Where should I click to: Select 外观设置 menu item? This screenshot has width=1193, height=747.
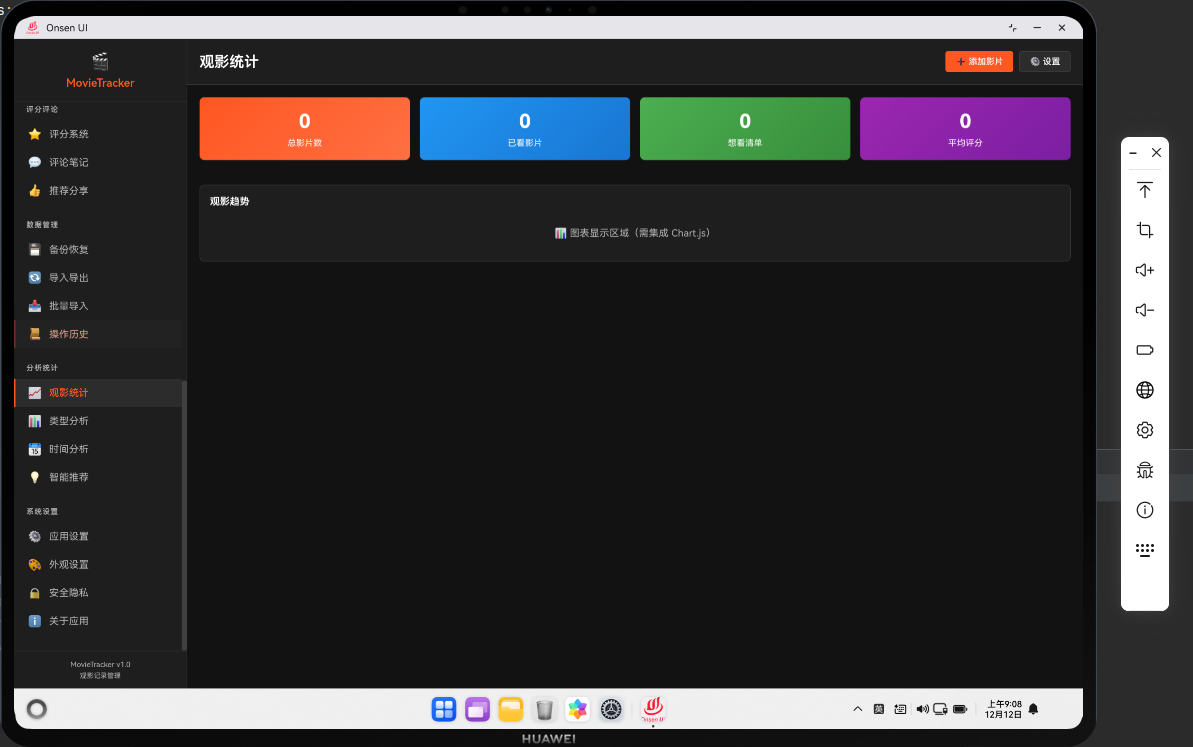(x=97, y=564)
